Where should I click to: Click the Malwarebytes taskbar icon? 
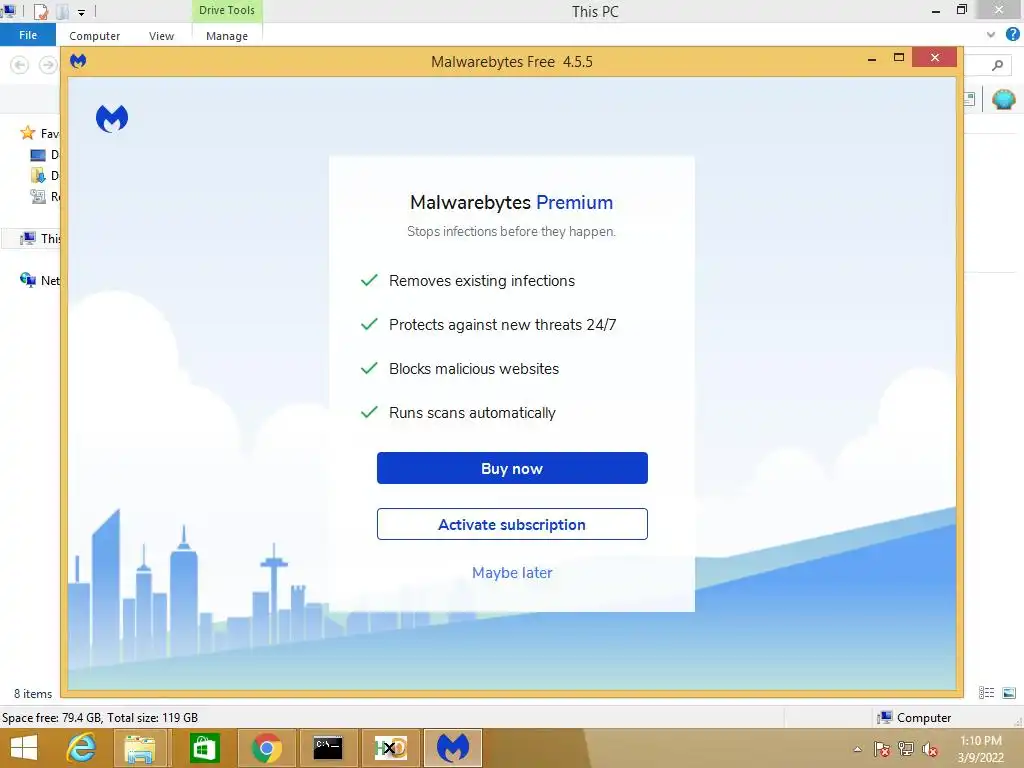click(x=453, y=748)
